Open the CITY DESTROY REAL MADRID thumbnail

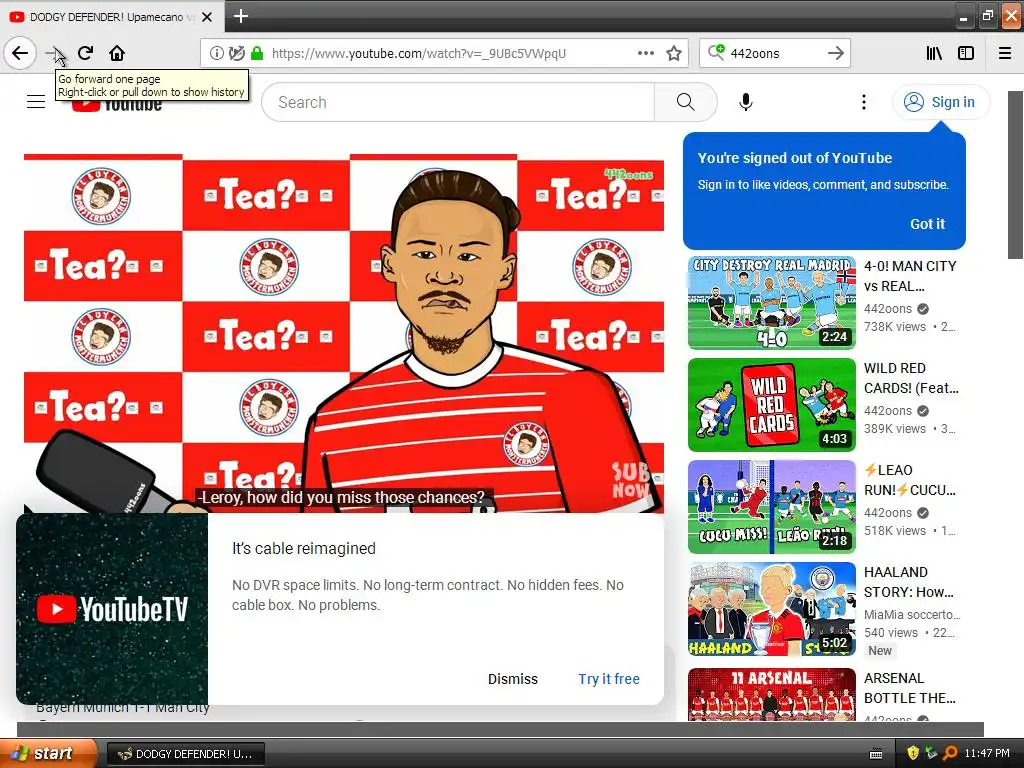[x=771, y=302]
